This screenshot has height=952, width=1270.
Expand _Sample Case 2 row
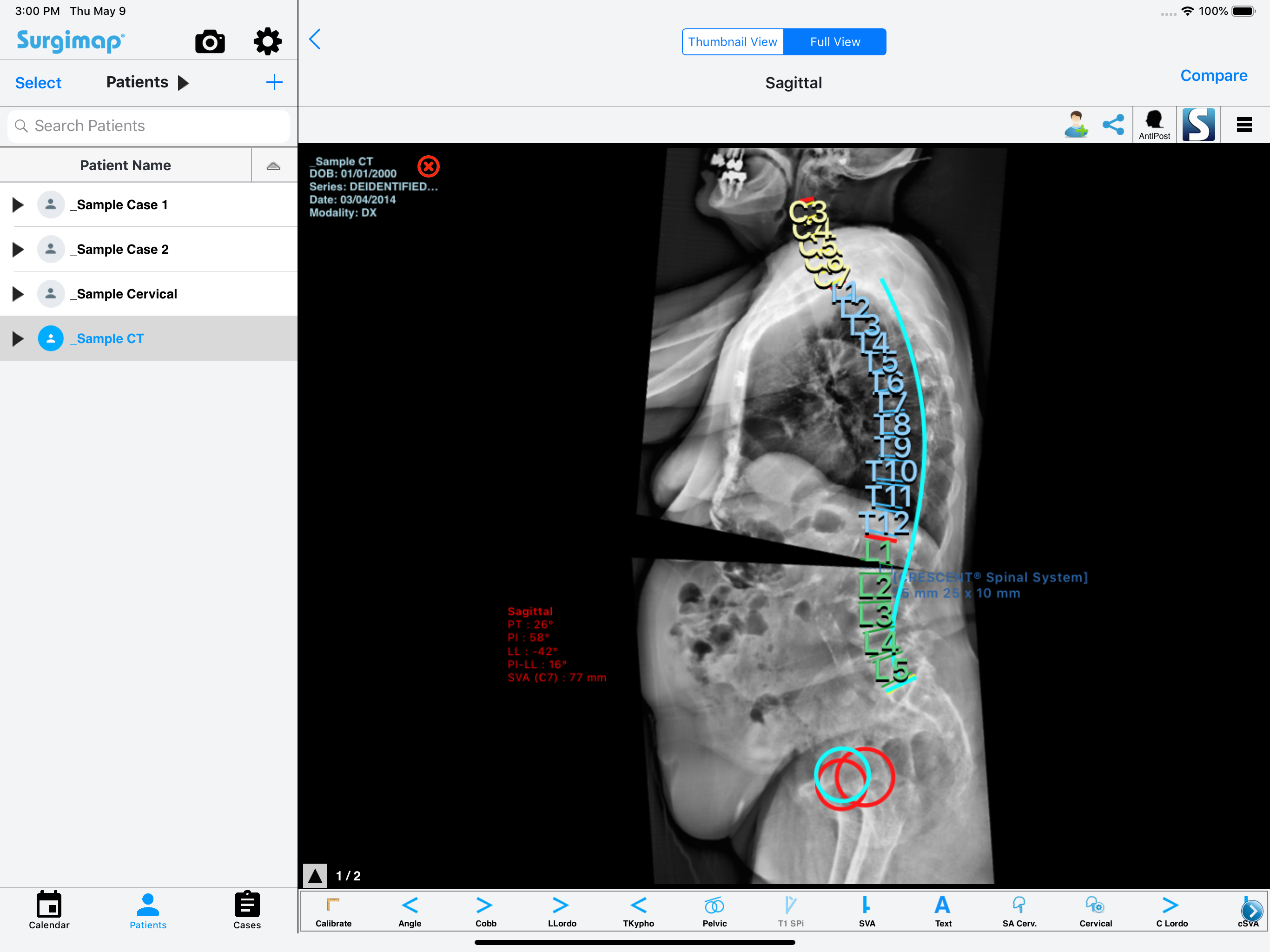pos(18,249)
